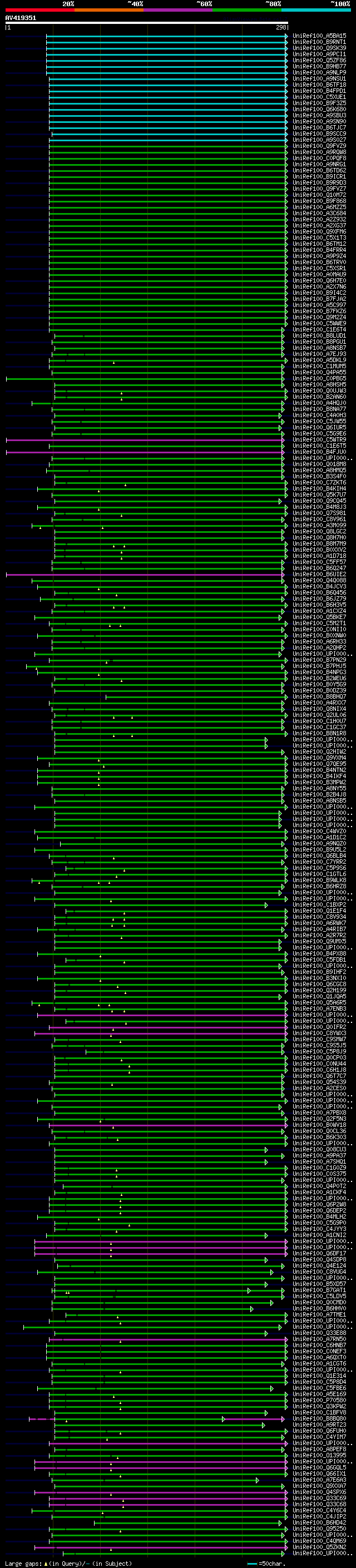This screenshot has width=356, height=1568.
Task: Click label UniRef100_A0MAU9
Action: [x=319, y=275]
